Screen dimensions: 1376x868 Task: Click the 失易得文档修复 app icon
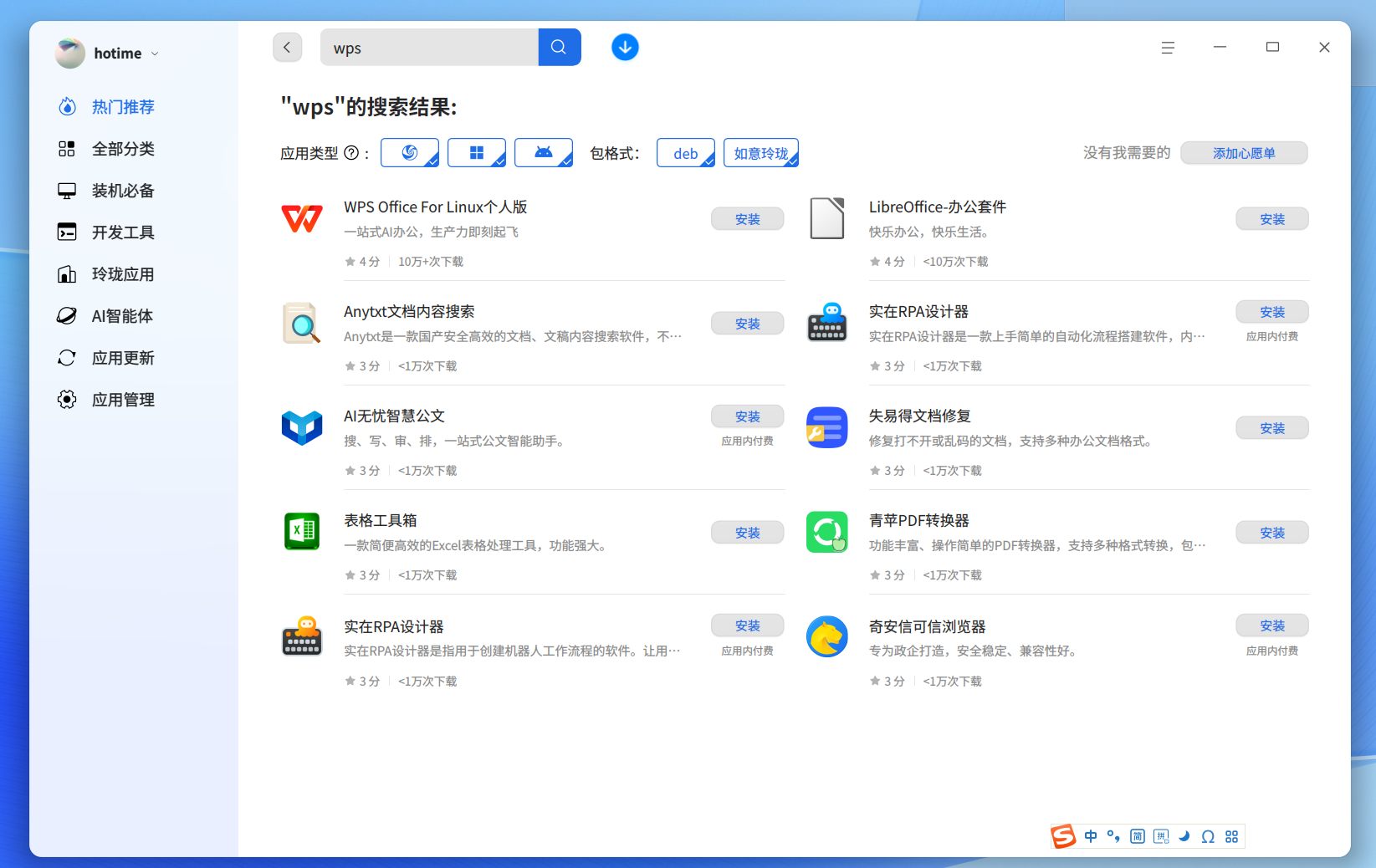coord(827,428)
